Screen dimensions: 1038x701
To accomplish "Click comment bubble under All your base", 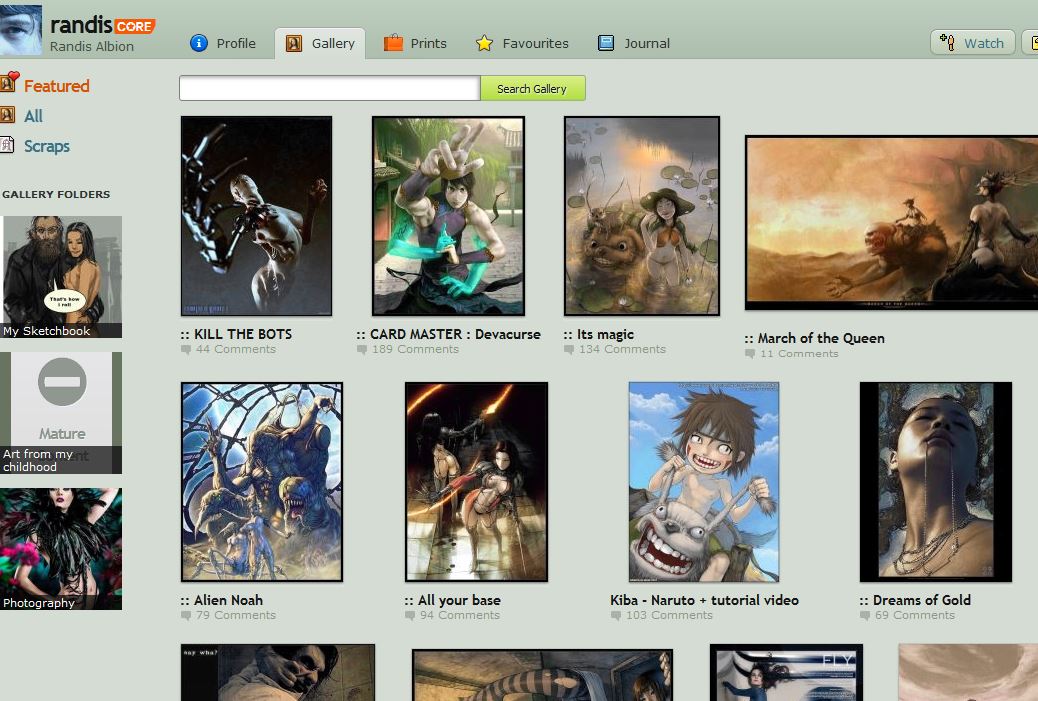I will 410,616.
